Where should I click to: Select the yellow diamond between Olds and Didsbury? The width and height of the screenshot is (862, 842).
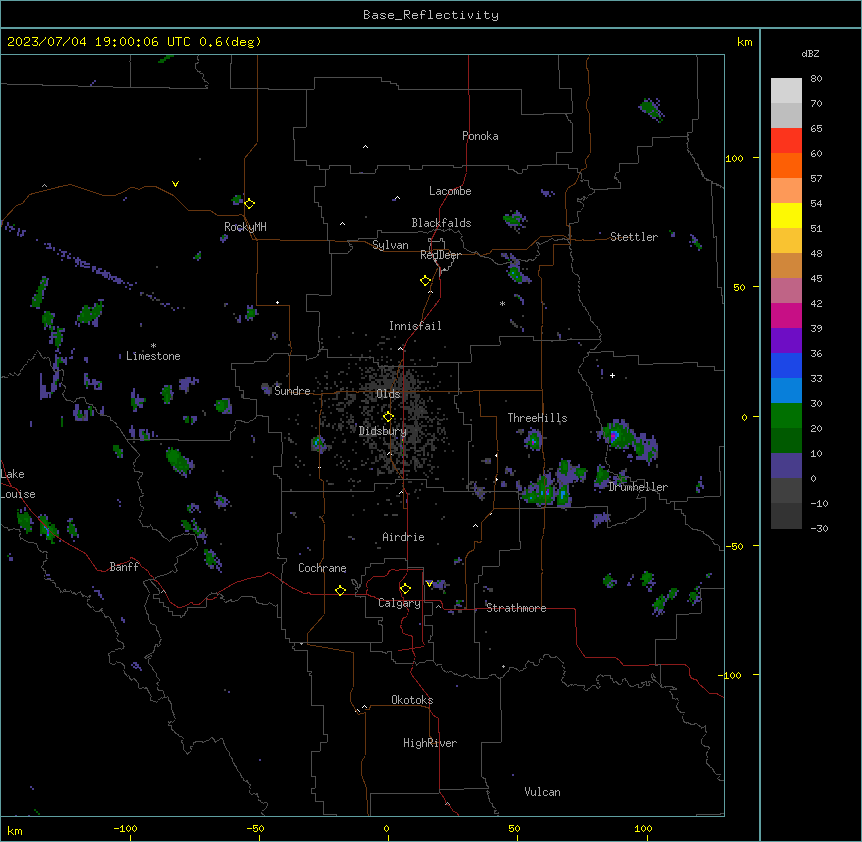pos(388,417)
